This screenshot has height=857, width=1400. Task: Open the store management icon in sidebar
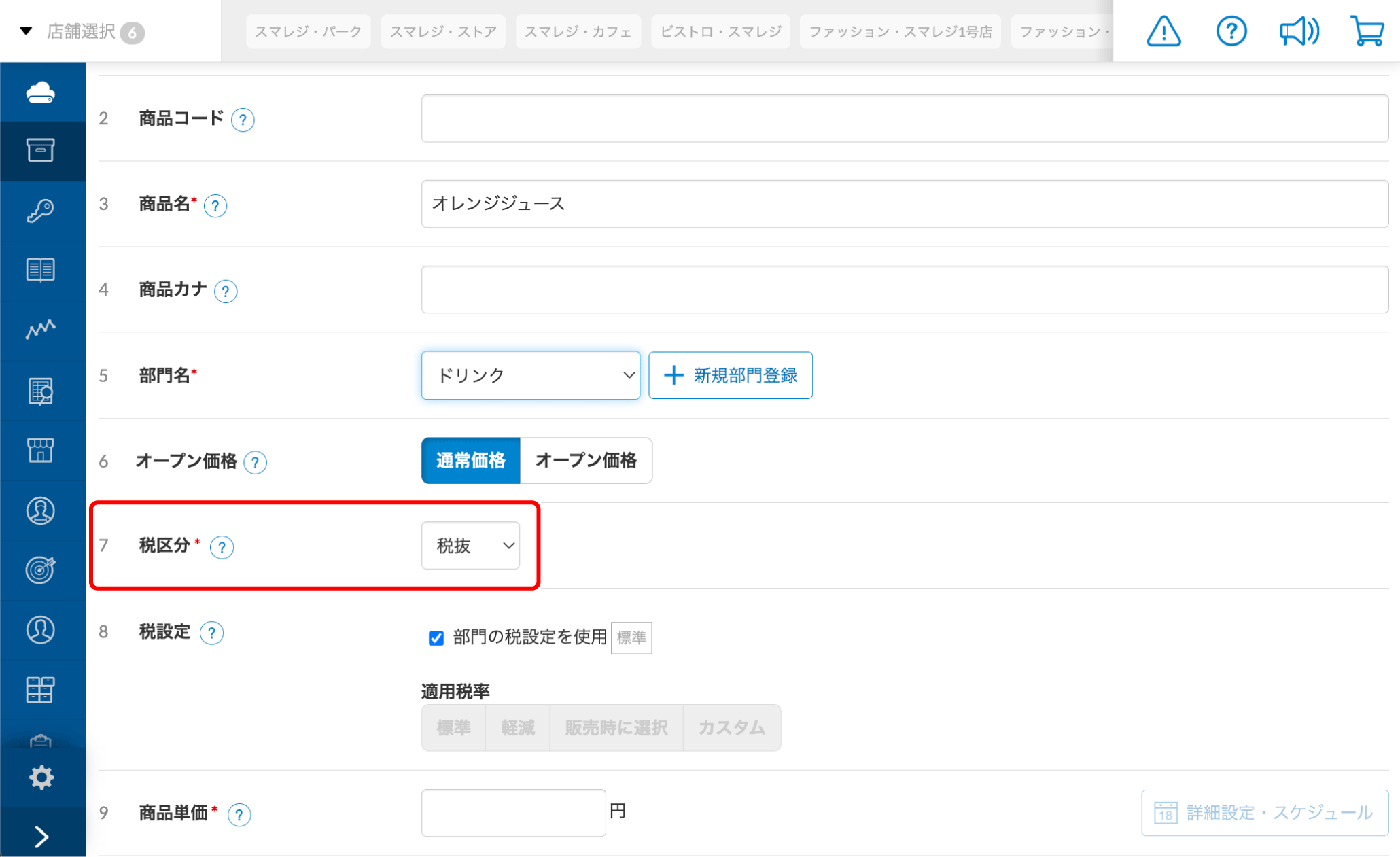[42, 450]
